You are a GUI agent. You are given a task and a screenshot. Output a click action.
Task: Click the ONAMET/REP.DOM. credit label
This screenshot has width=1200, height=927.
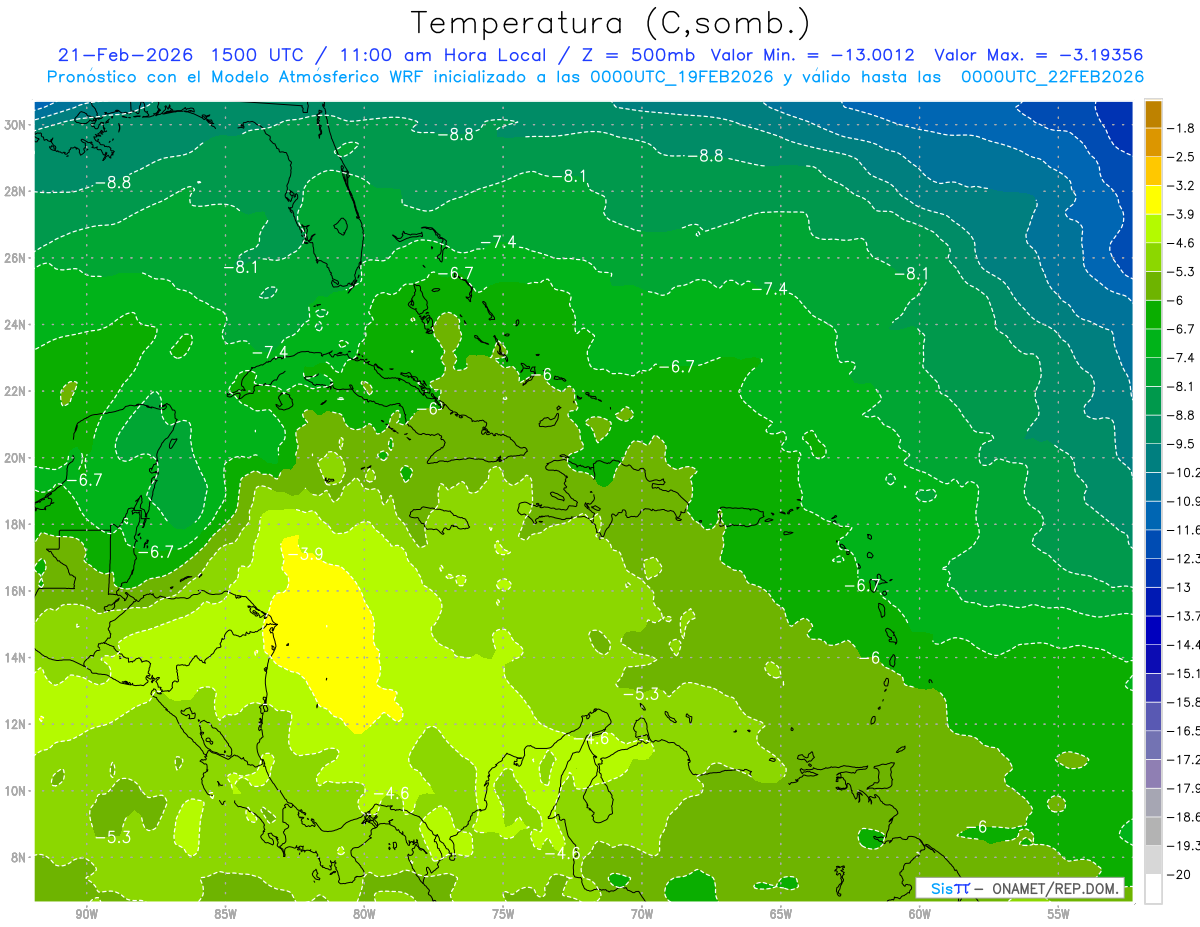point(1054,888)
